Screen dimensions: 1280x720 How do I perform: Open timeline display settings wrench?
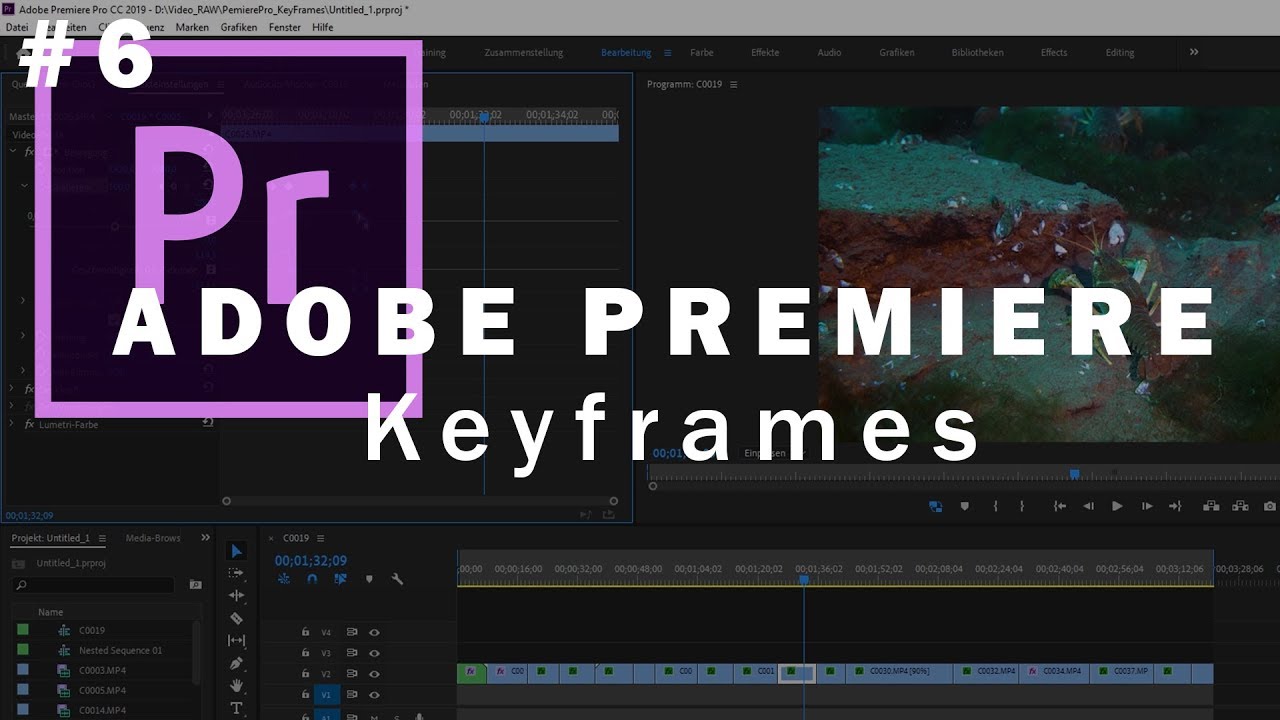coord(397,579)
